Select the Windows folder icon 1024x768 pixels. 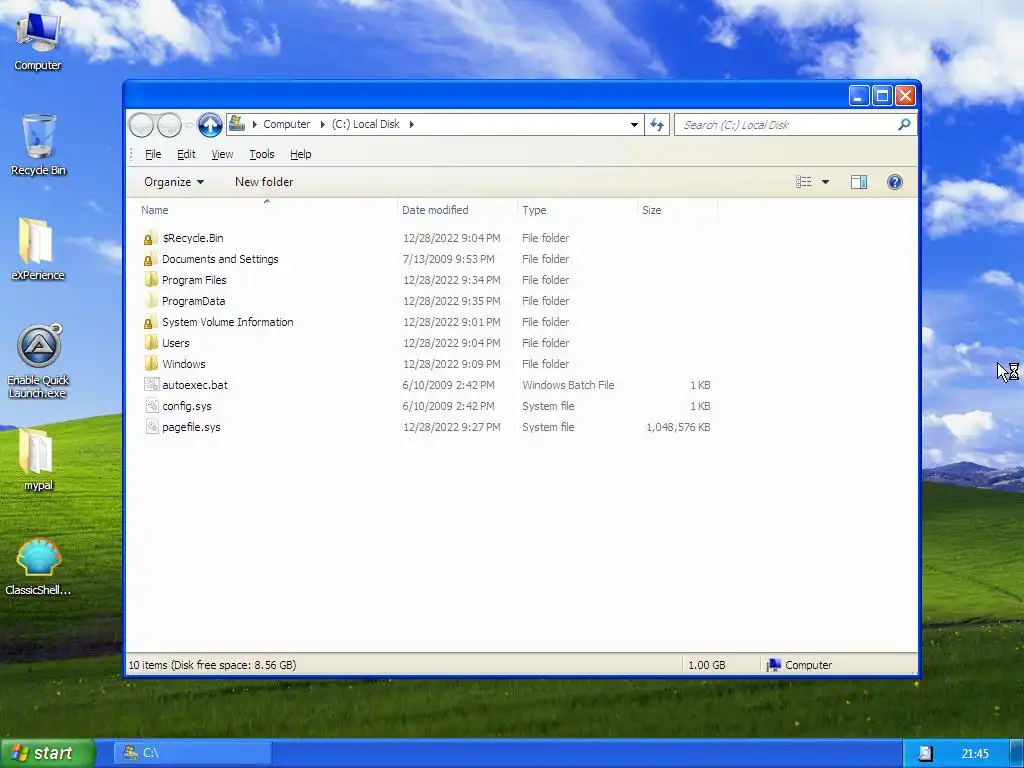point(150,363)
